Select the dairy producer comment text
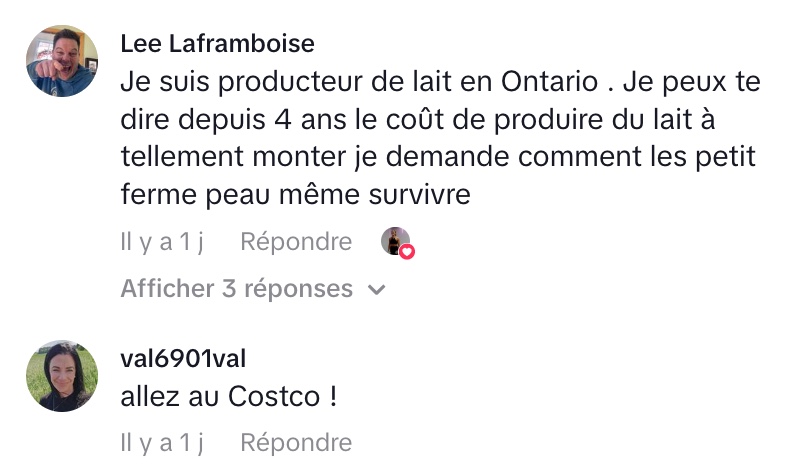Image resolution: width=794 pixels, height=472 pixels. [x=437, y=137]
